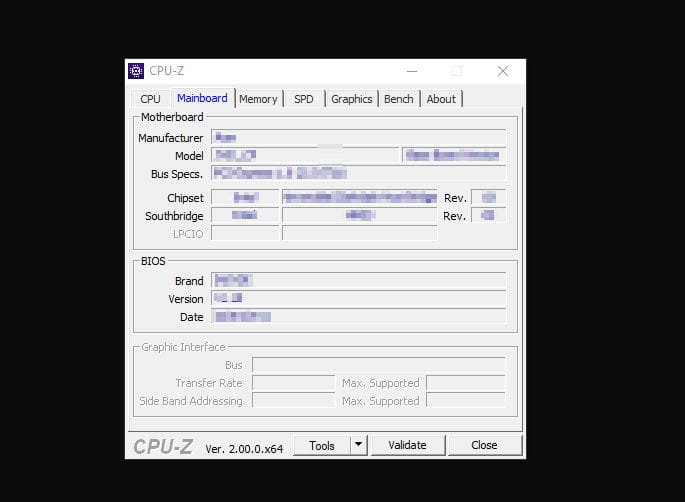Click the CPU-Z app icon in title bar
Screen dimensions: 685x502
136,71
